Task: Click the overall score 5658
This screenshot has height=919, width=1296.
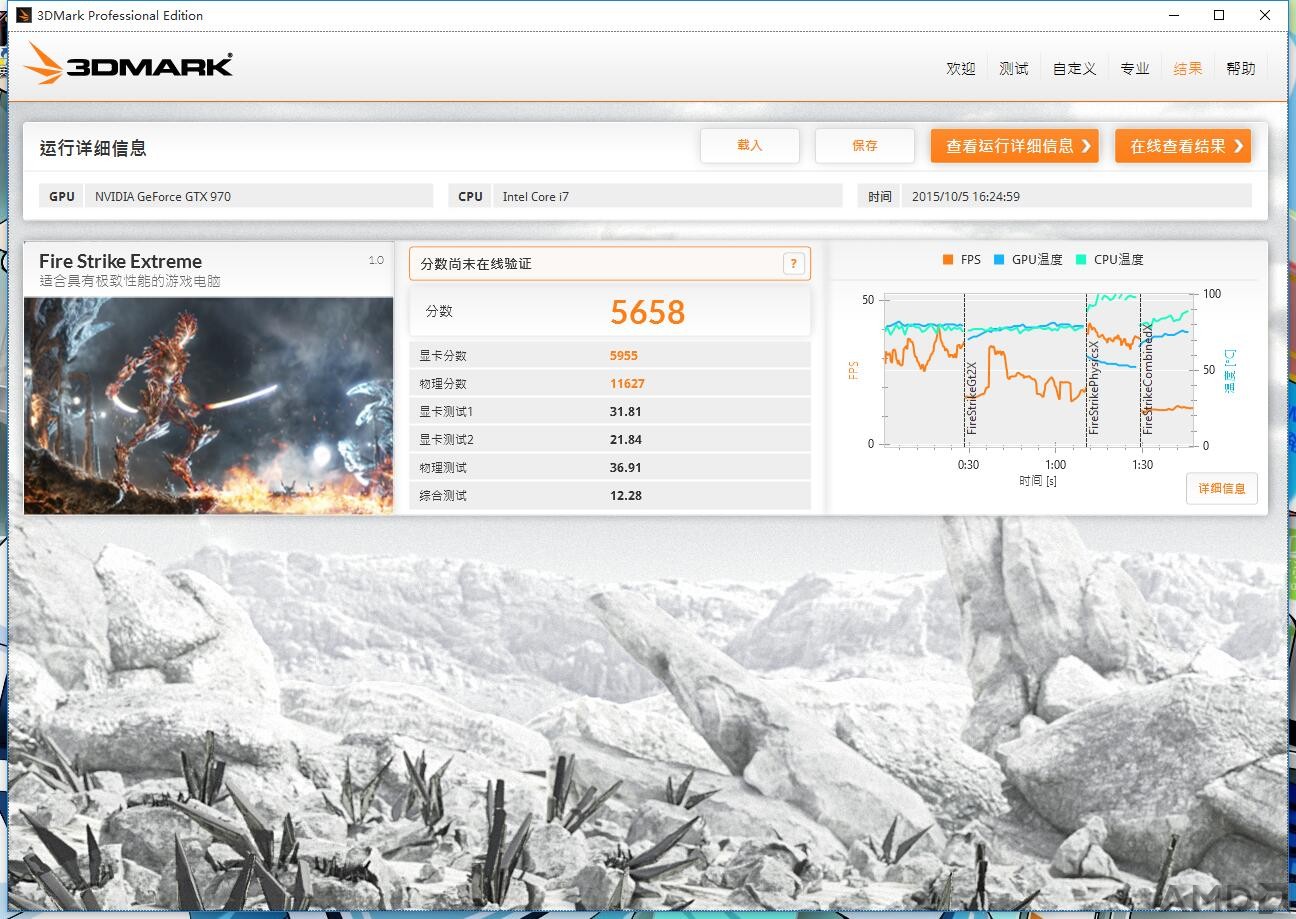Action: (x=648, y=313)
